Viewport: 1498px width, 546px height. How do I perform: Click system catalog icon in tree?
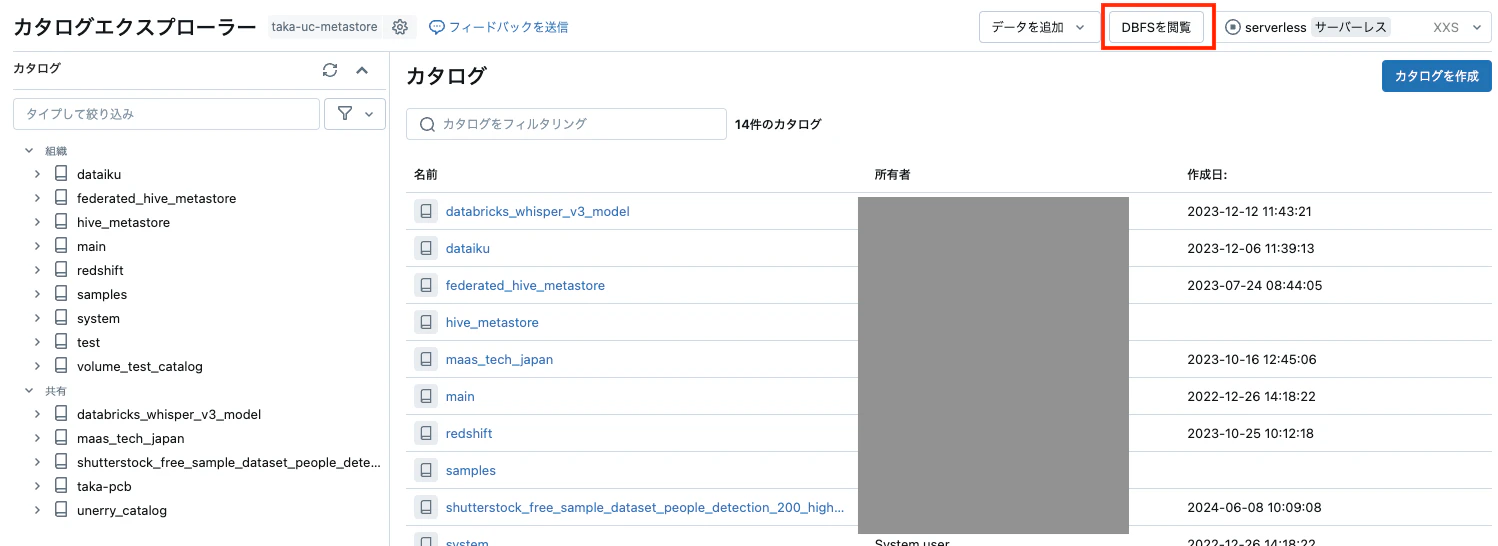61,318
